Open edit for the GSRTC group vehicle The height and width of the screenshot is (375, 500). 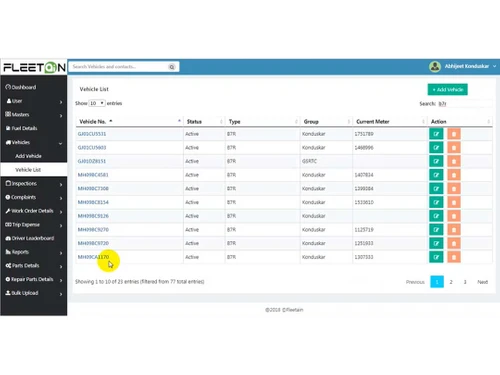coord(436,161)
